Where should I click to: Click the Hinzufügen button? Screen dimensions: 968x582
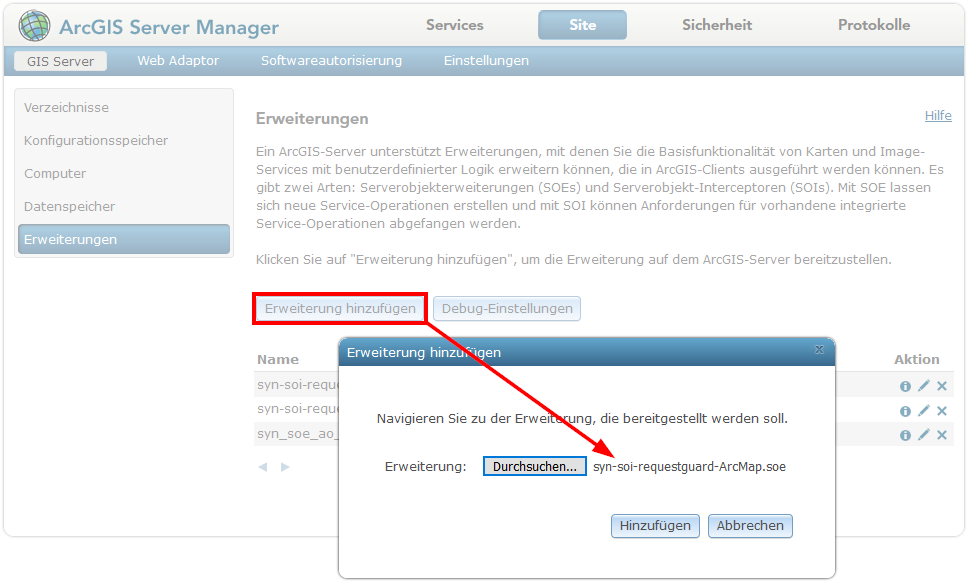click(655, 526)
